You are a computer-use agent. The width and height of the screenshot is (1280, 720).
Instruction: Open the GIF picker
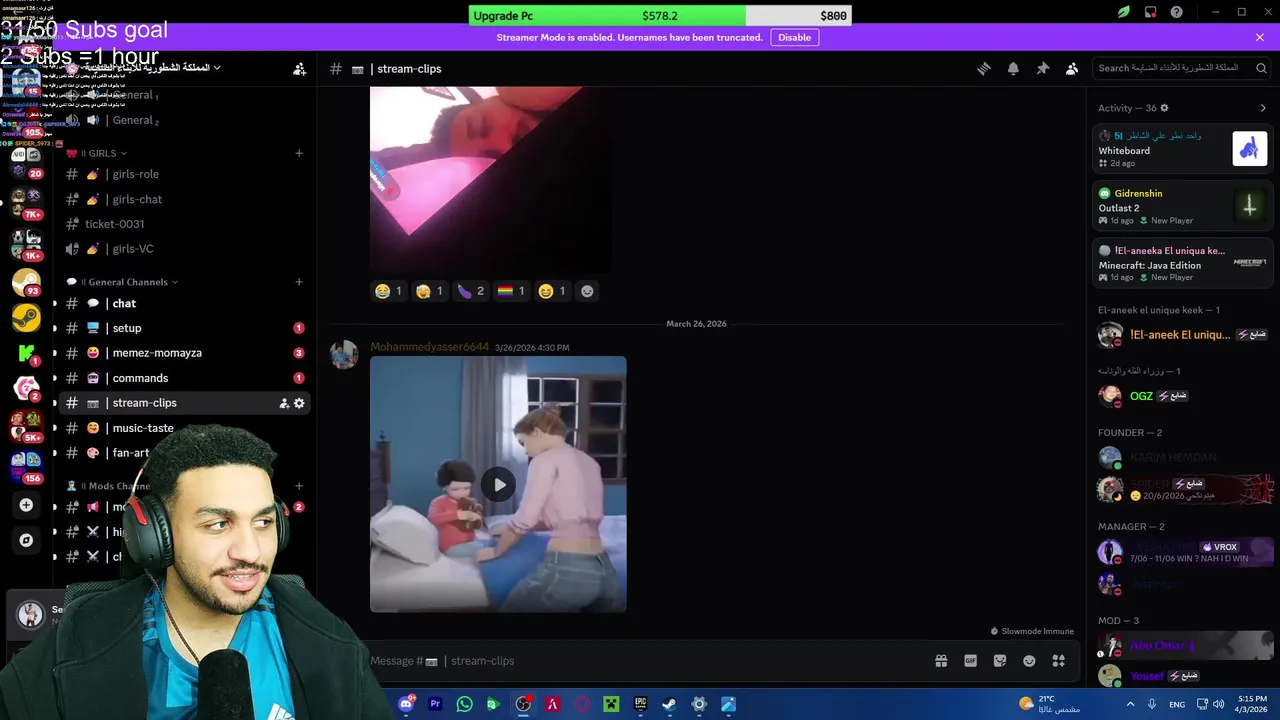[970, 661]
